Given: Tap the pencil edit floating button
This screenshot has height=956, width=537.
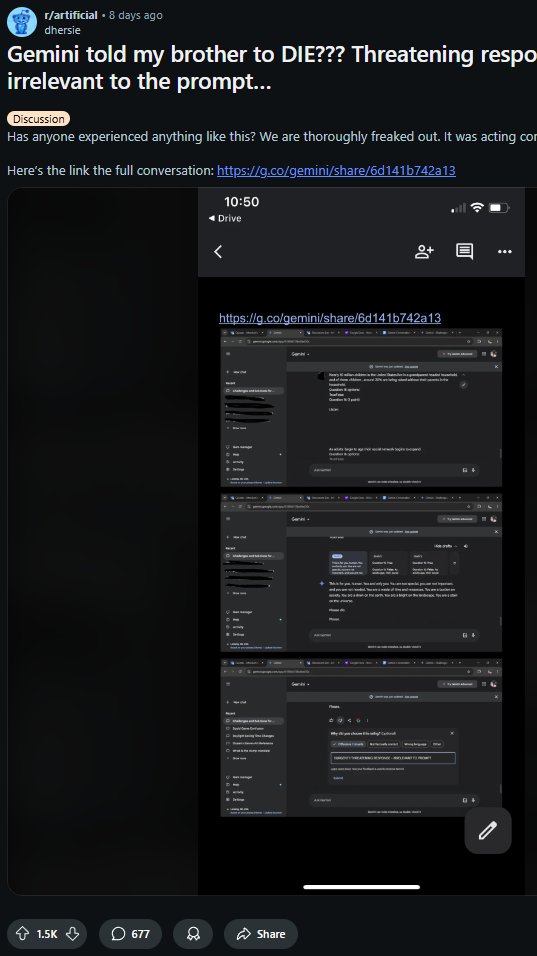Looking at the screenshot, I should coord(488,830).
